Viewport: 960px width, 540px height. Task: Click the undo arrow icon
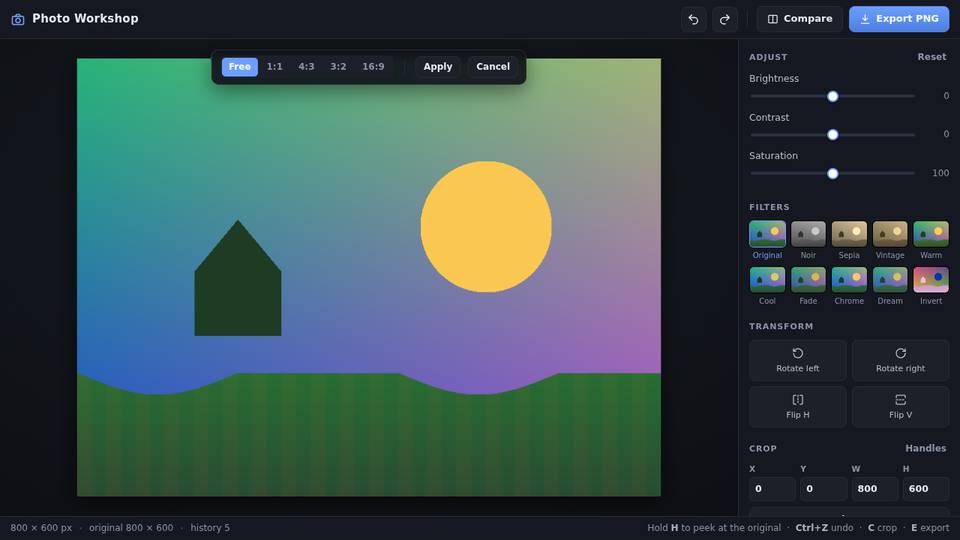coord(693,19)
